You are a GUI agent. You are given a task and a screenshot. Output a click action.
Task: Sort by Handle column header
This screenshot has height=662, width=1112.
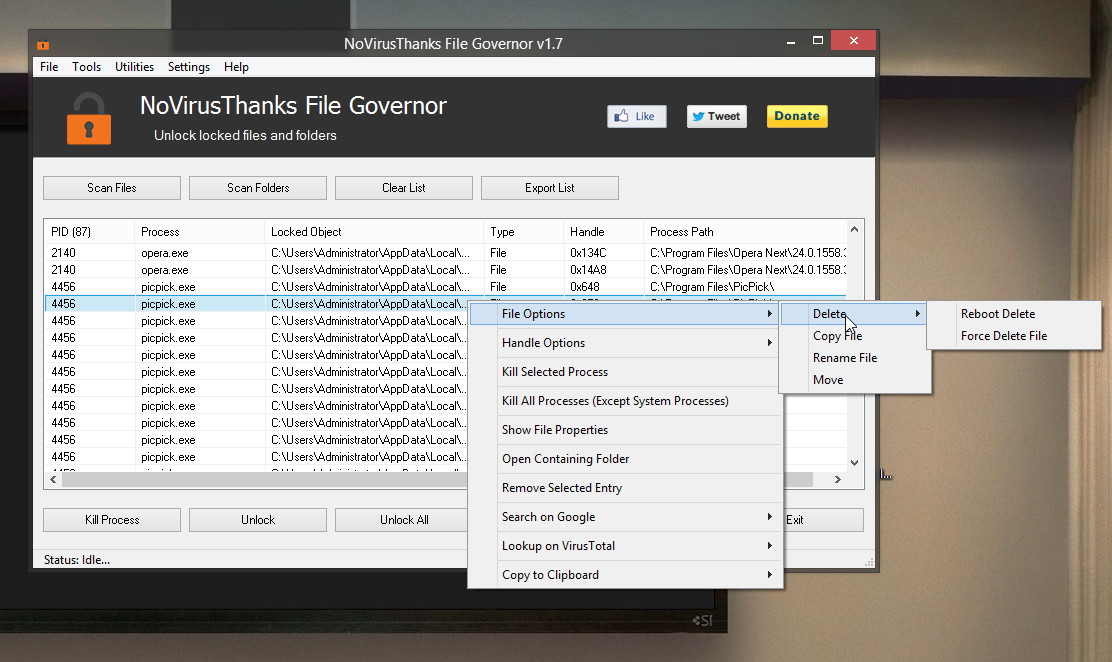click(x=604, y=232)
